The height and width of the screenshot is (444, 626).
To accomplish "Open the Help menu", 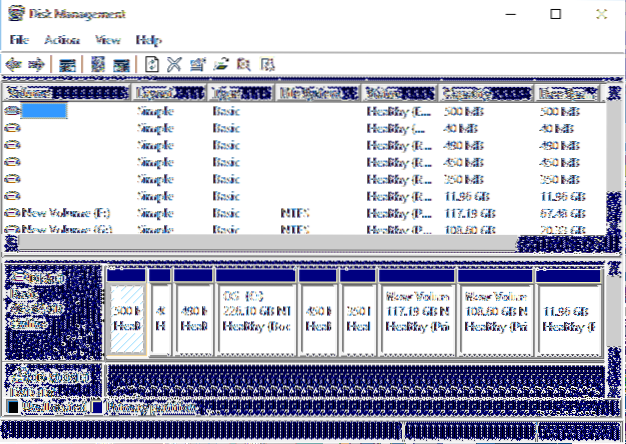I will (148, 40).
